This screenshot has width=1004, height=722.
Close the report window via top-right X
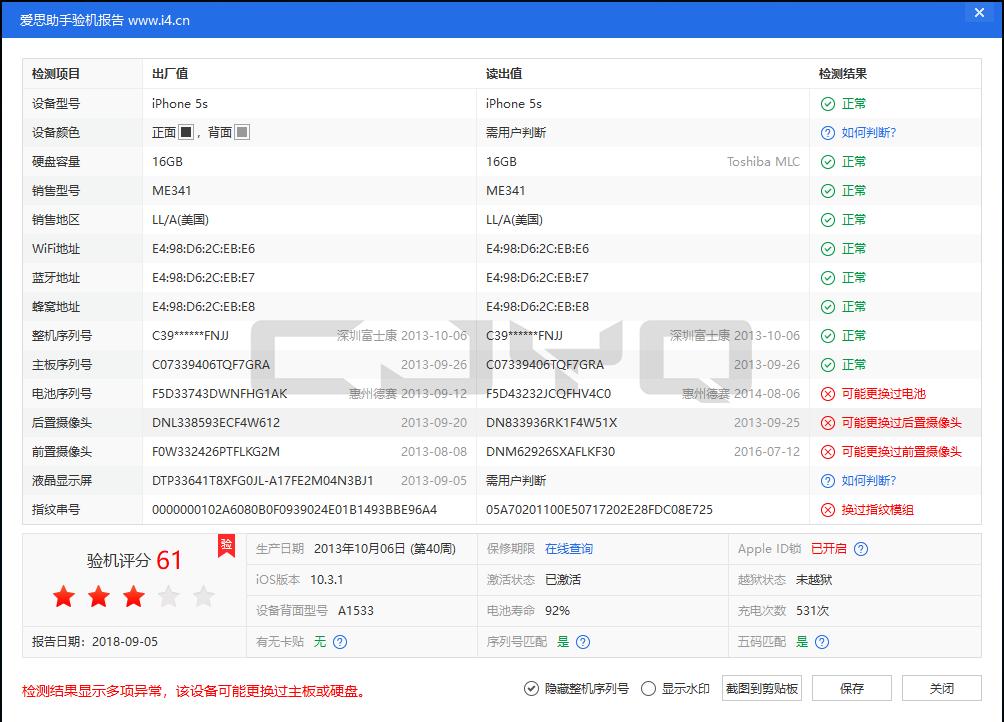pyautogui.click(x=978, y=13)
